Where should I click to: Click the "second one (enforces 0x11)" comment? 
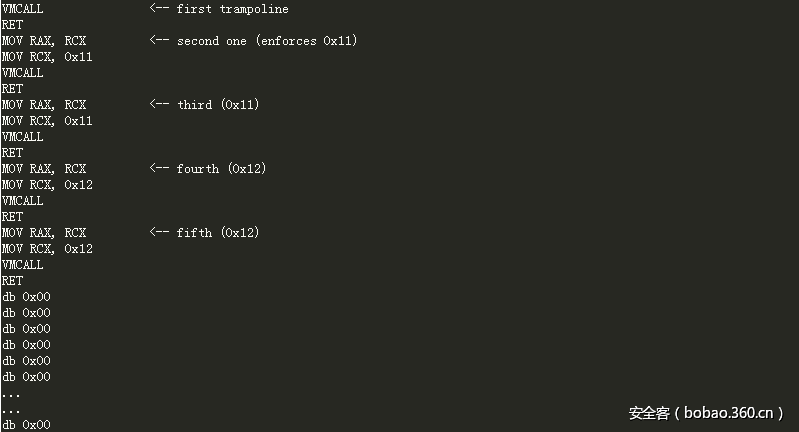267,41
